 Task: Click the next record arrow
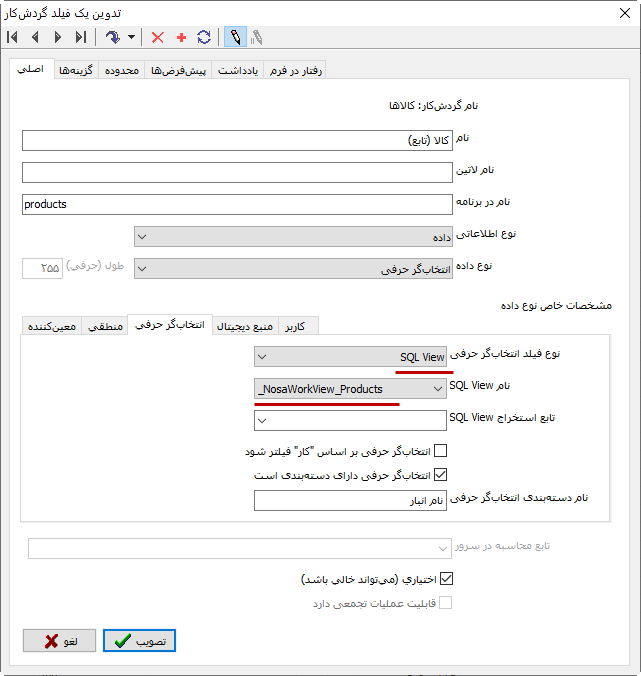[58, 37]
